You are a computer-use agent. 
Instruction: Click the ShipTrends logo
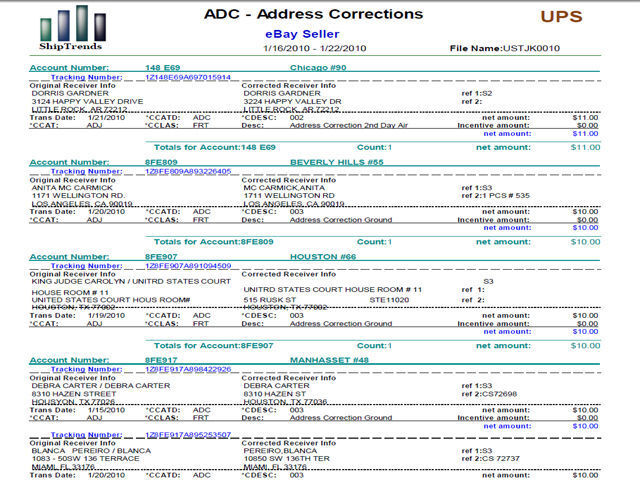tap(73, 28)
